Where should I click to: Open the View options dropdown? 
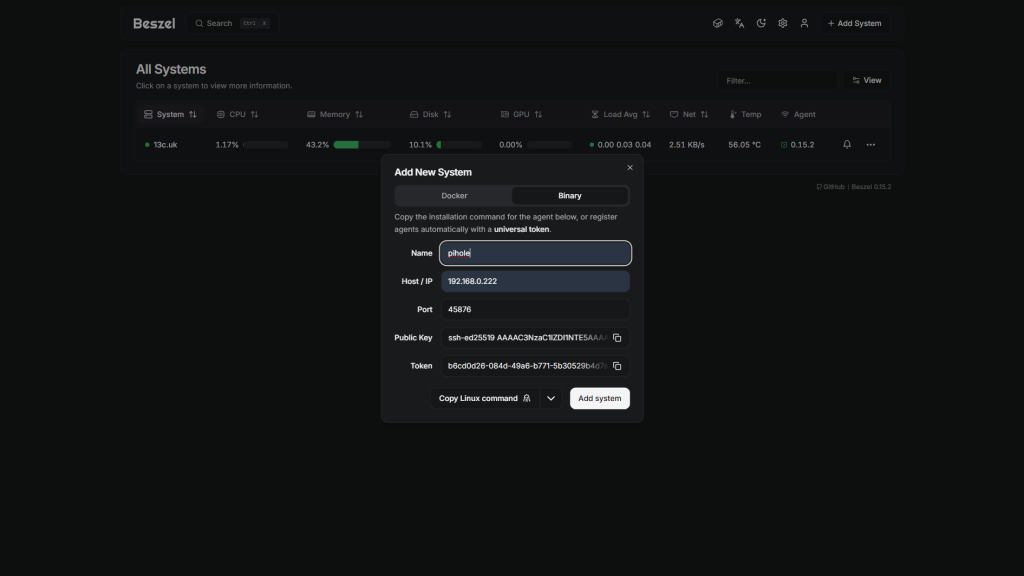[866, 80]
